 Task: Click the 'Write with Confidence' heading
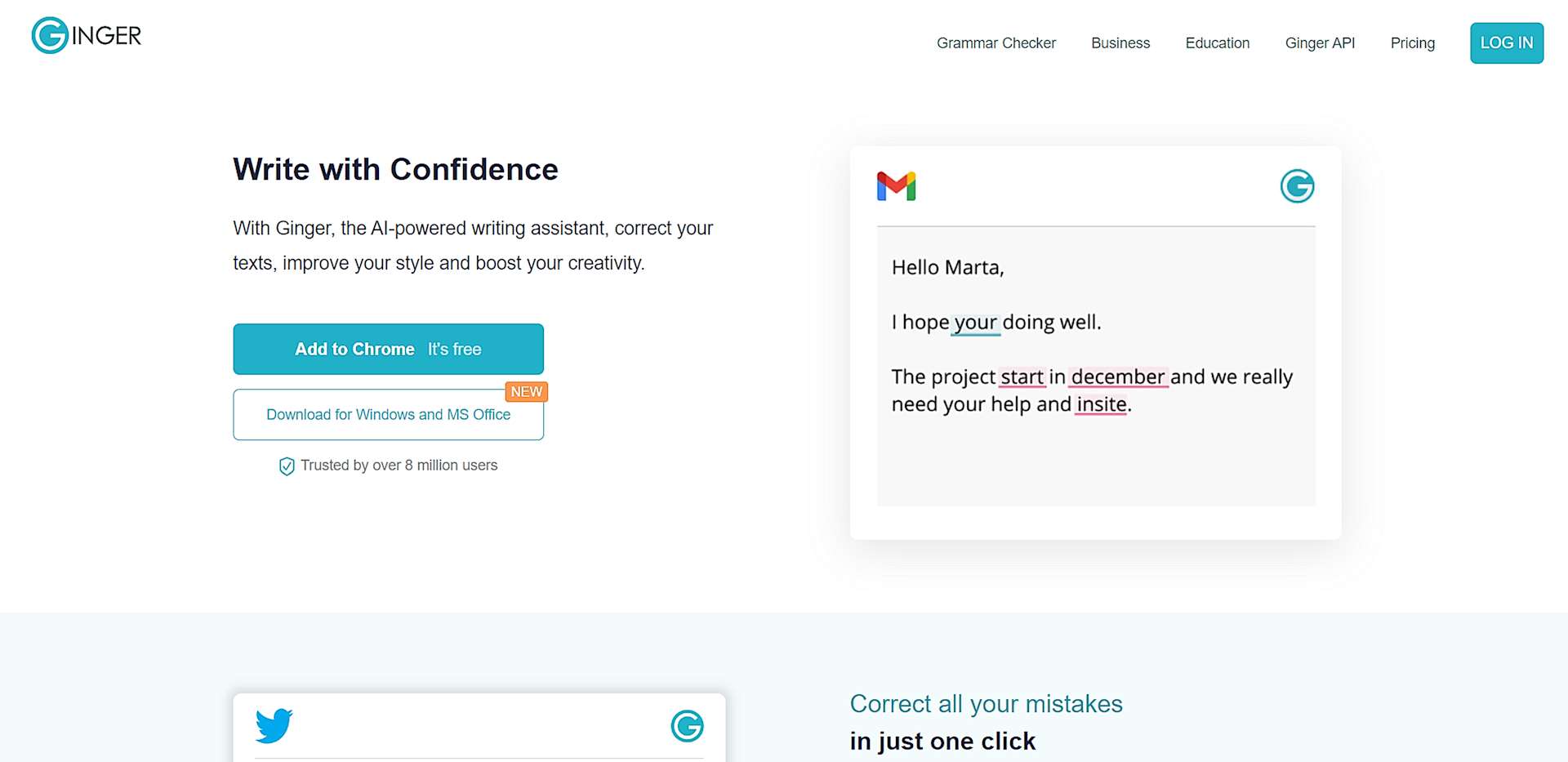pyautogui.click(x=395, y=170)
